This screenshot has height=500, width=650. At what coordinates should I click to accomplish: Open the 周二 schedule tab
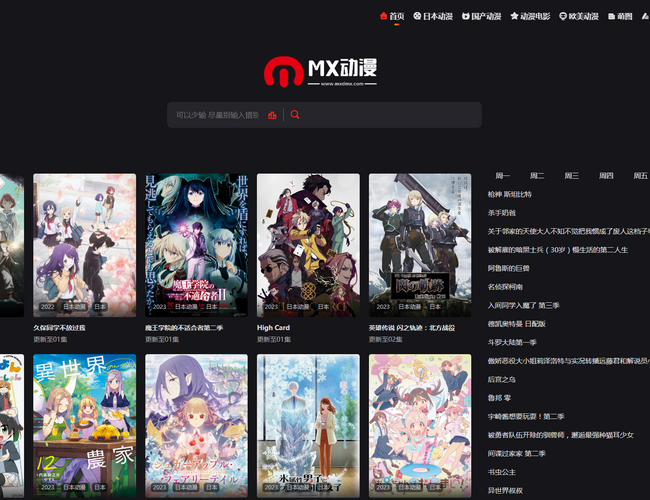[x=537, y=175]
